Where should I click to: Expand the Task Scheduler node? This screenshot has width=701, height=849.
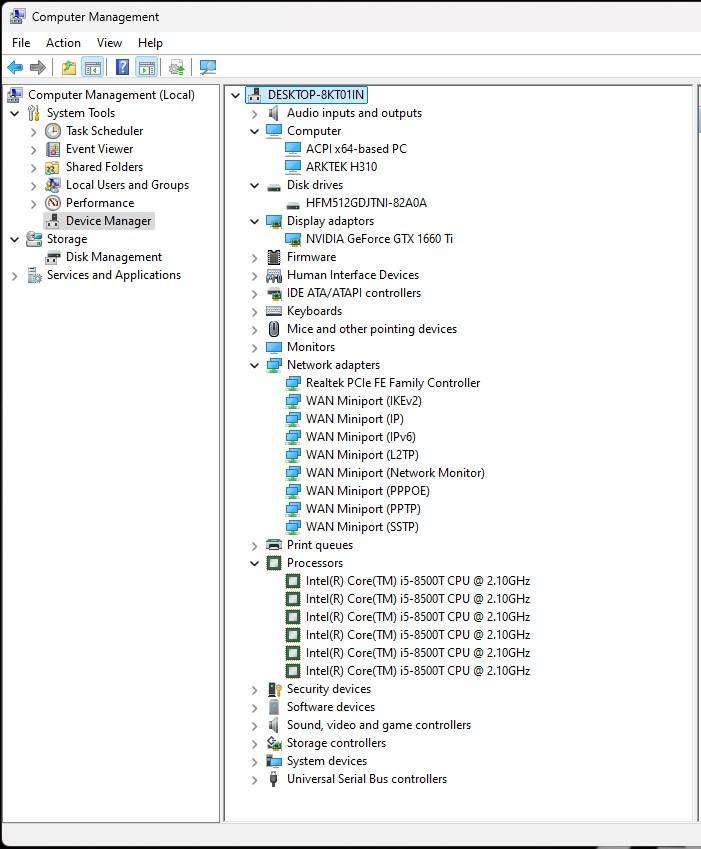tap(34, 131)
